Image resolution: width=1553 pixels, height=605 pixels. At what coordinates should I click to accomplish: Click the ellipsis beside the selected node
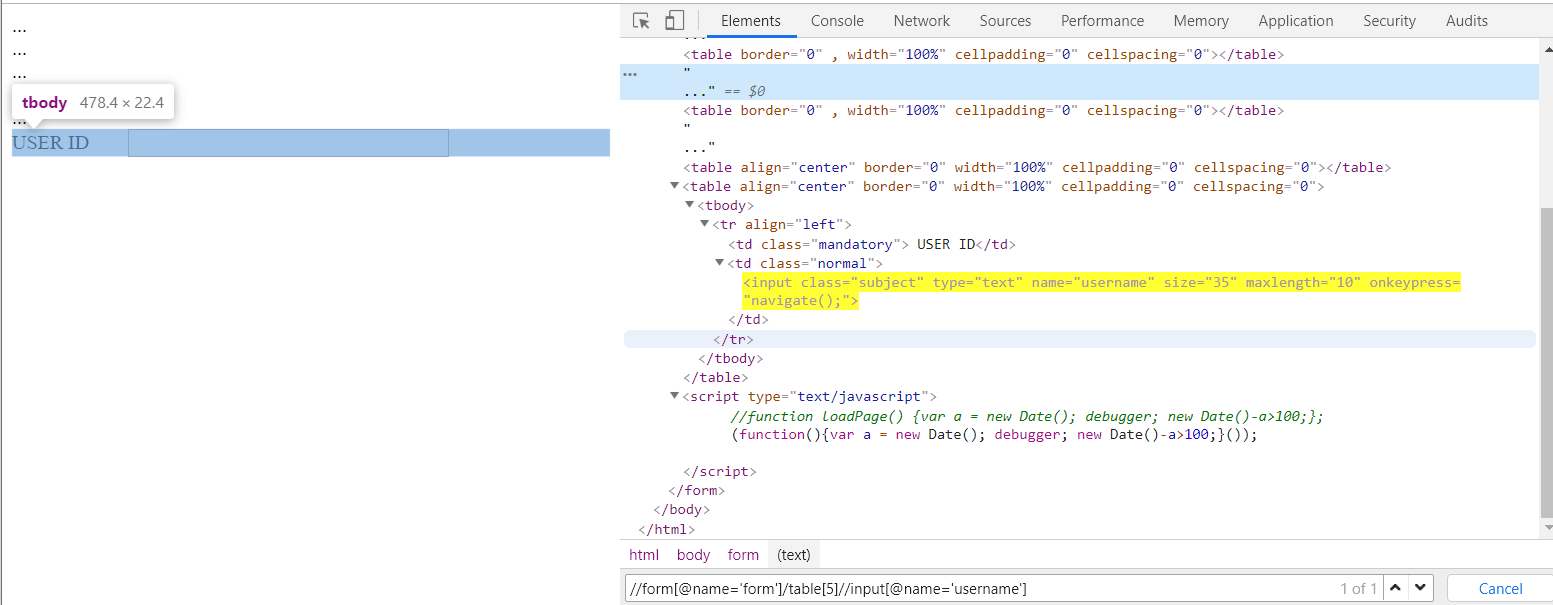point(630,74)
